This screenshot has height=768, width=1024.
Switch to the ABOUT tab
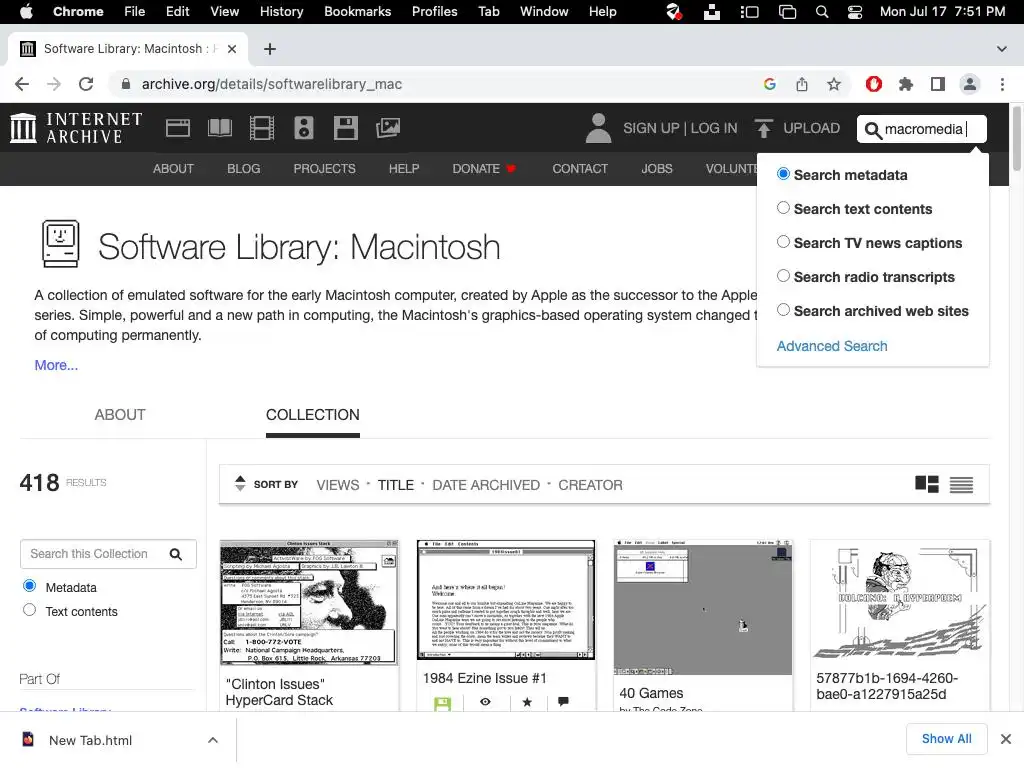coord(120,415)
